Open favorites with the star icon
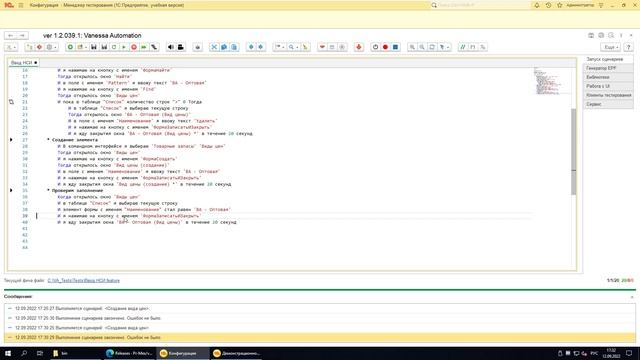Viewport: 640px width, 360px height. click(x=560, y=5)
